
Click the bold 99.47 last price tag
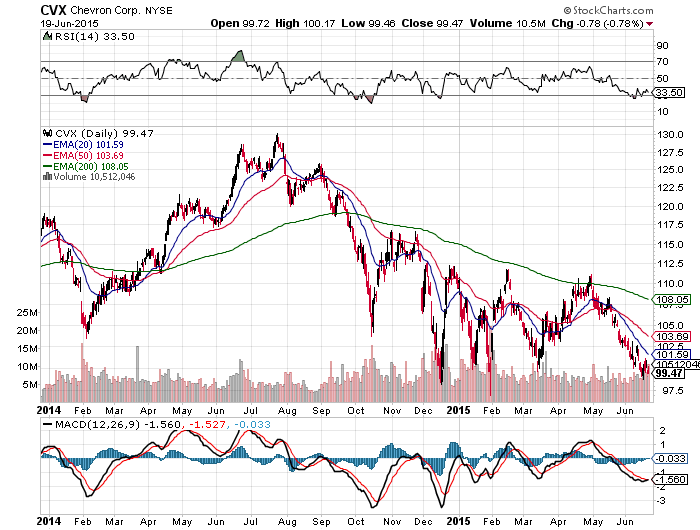coord(669,373)
